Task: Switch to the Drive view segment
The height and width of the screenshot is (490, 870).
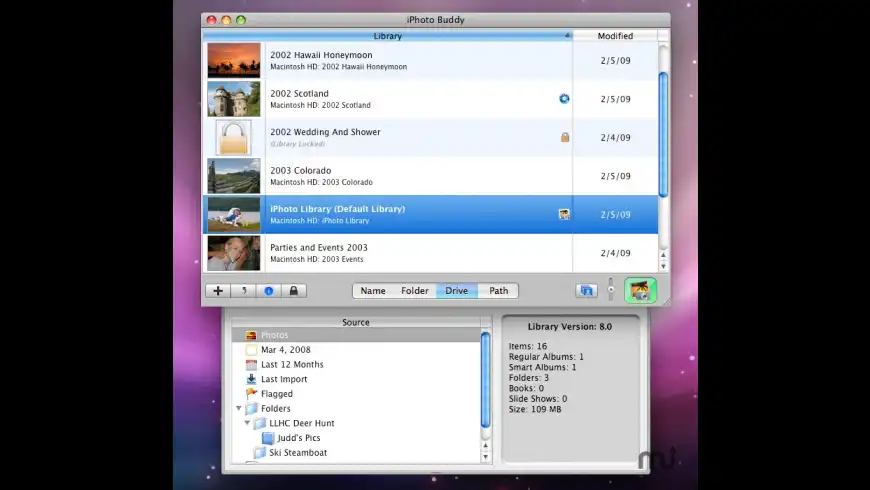Action: tap(457, 291)
